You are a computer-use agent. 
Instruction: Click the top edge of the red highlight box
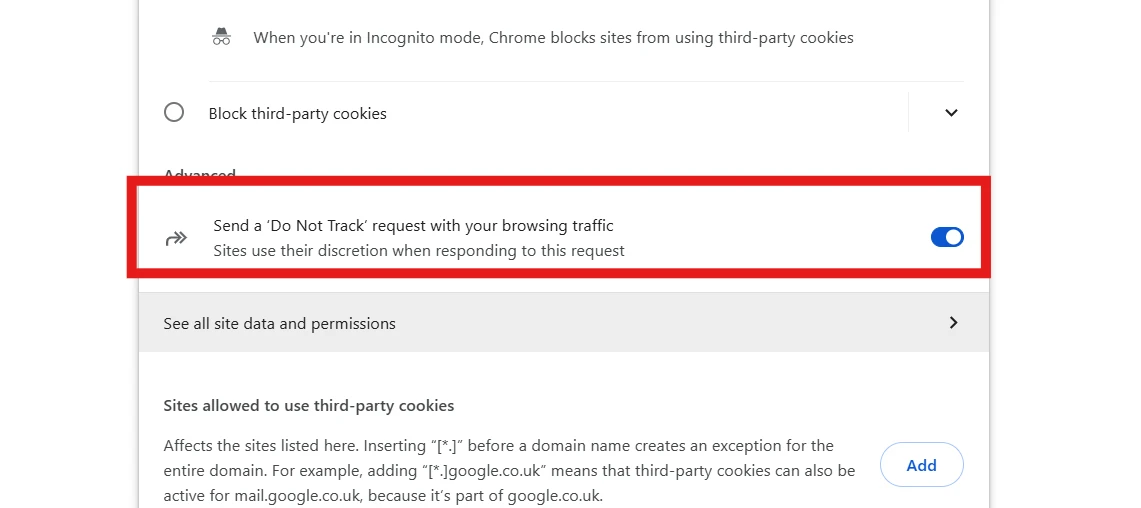coord(559,180)
